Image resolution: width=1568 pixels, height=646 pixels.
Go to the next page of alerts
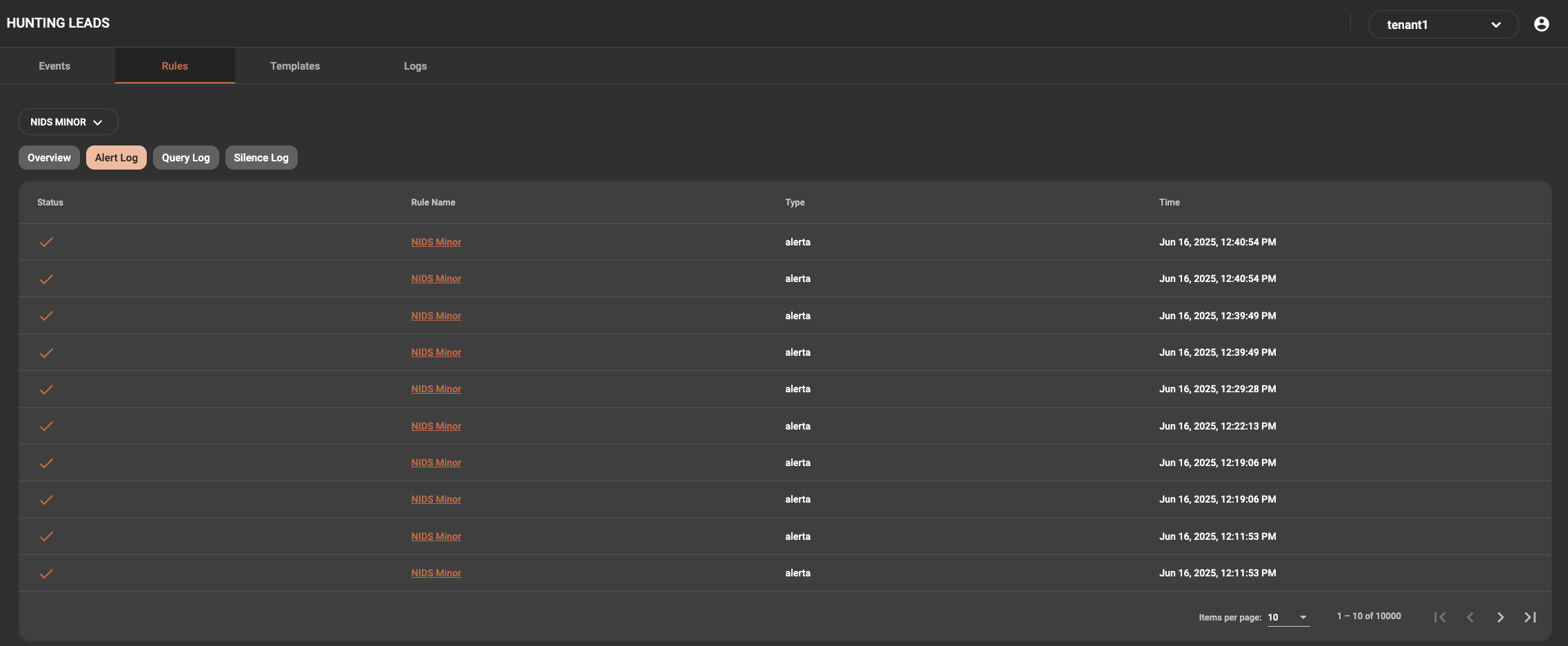pyautogui.click(x=1500, y=617)
